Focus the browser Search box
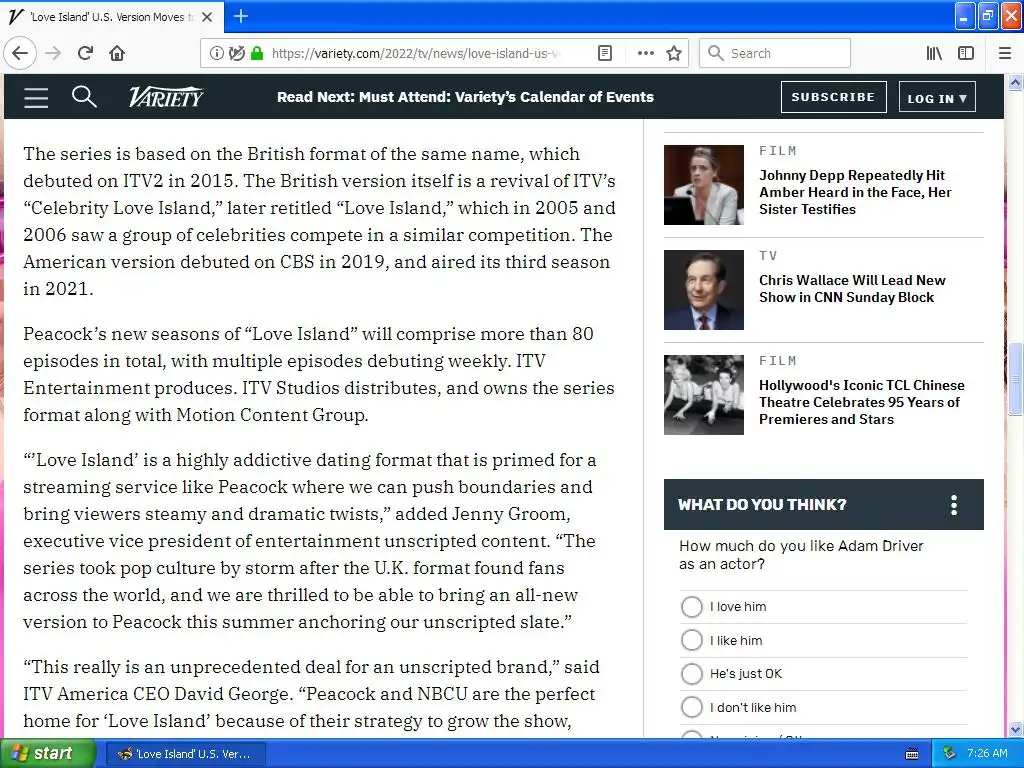 [x=775, y=54]
